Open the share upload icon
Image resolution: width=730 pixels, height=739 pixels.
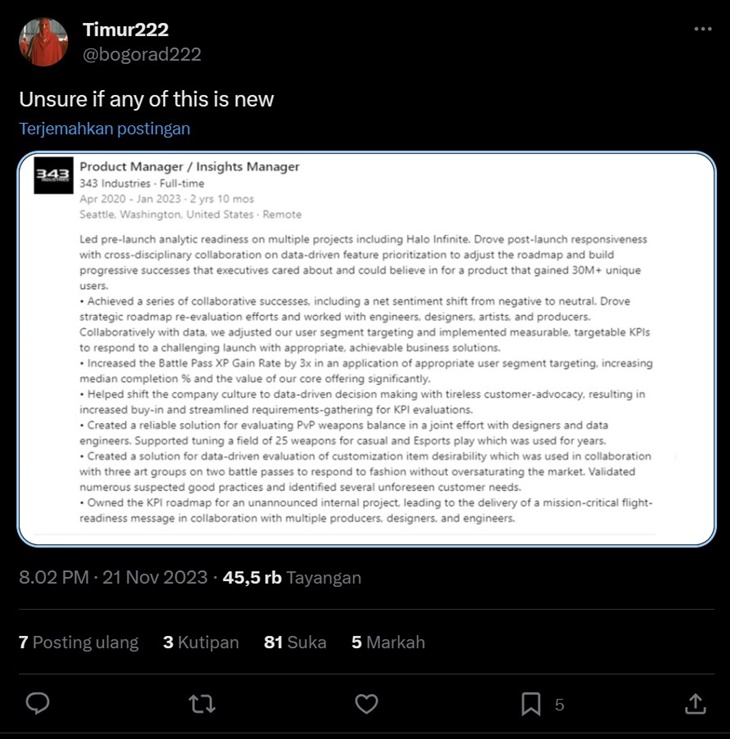pos(695,704)
